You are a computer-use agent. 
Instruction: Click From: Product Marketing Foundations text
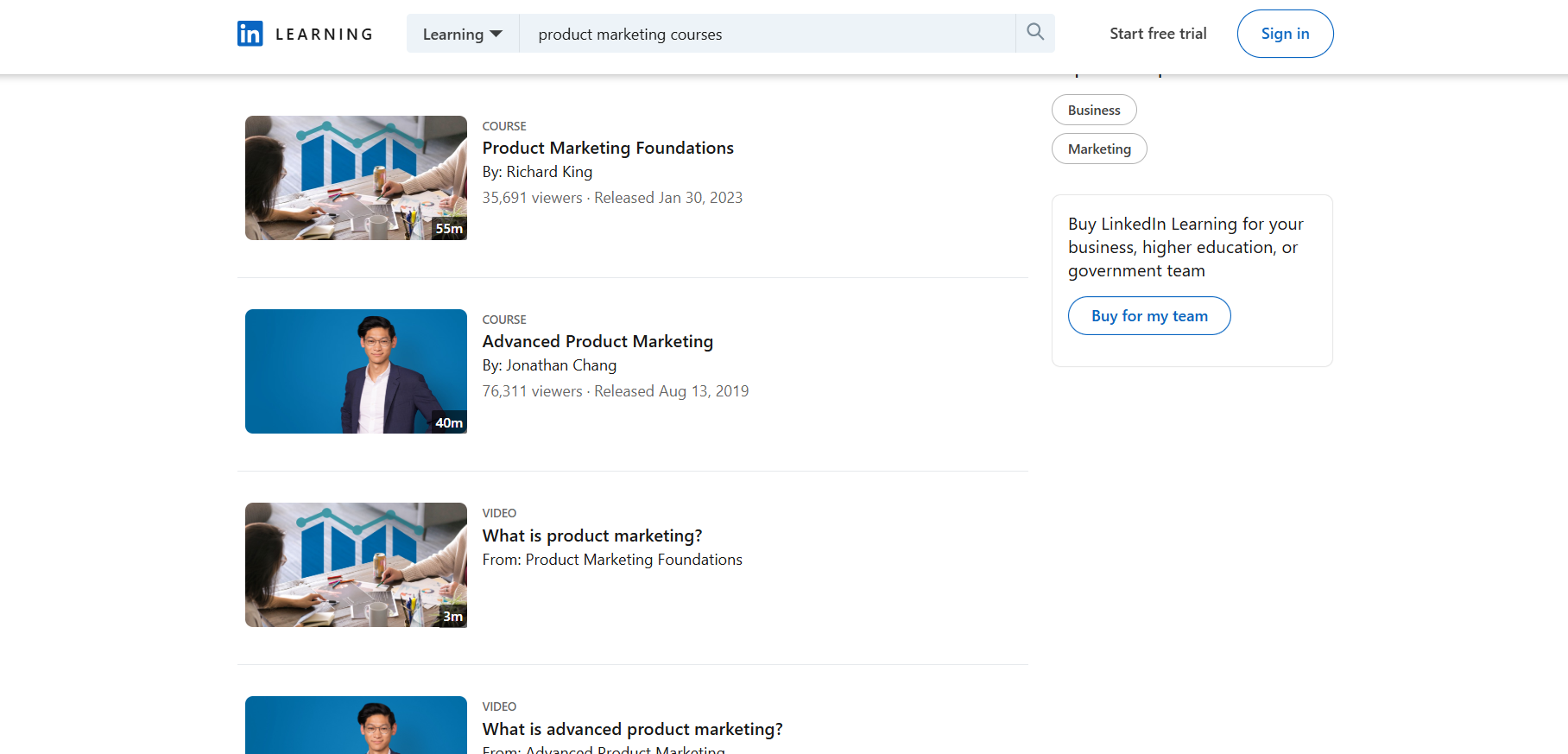coord(612,560)
